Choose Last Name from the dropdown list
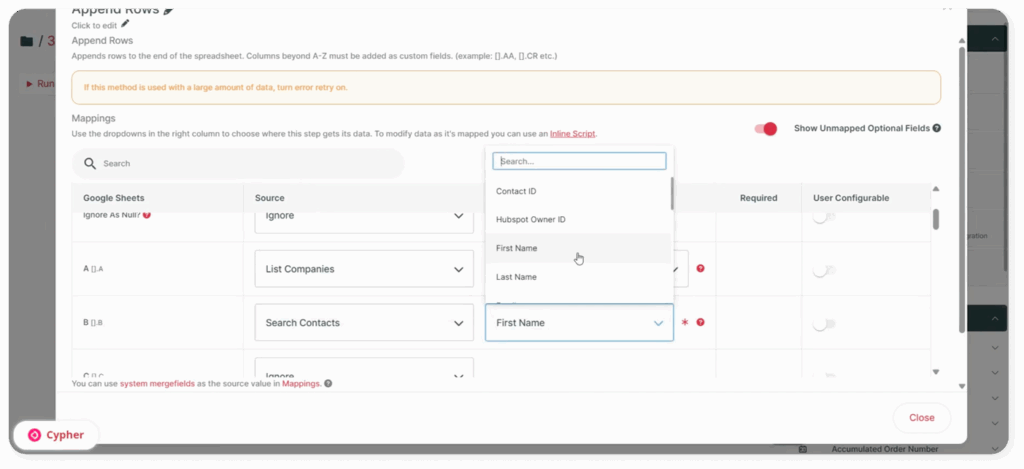Screen dimensions: 1024x469 tap(578, 277)
